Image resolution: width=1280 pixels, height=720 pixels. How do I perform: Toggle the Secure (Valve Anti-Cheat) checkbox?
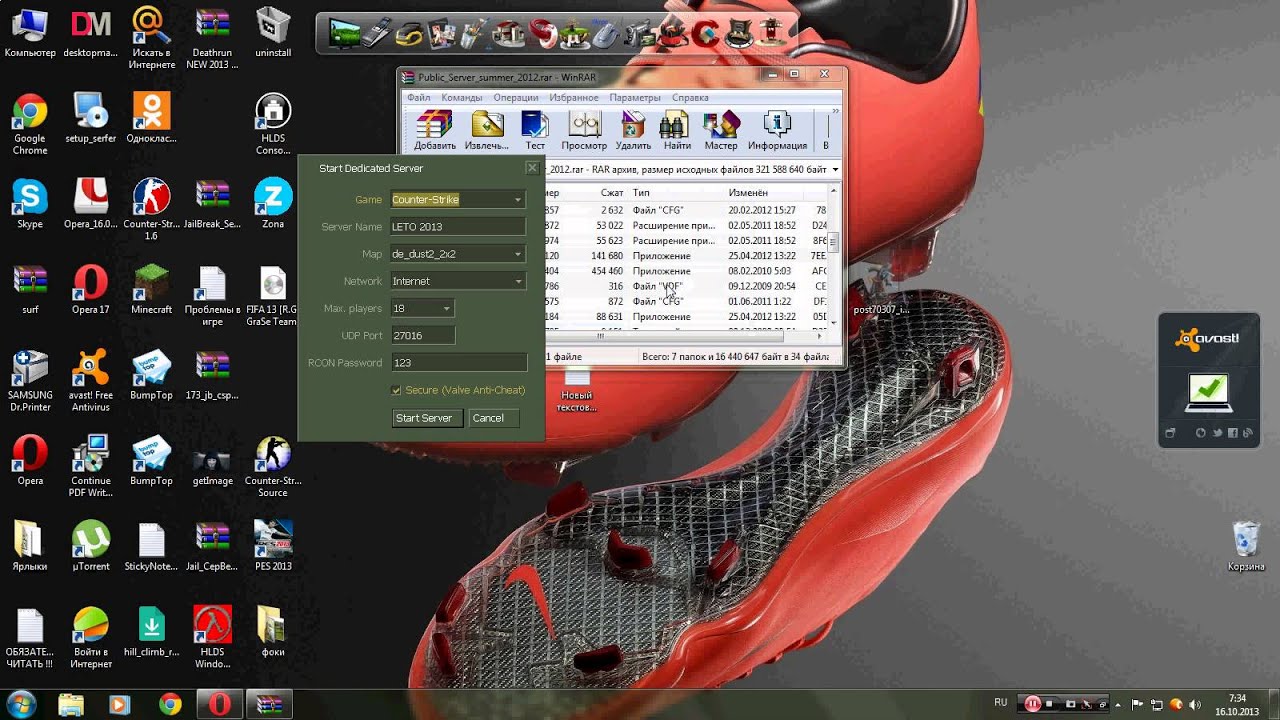pyautogui.click(x=396, y=390)
